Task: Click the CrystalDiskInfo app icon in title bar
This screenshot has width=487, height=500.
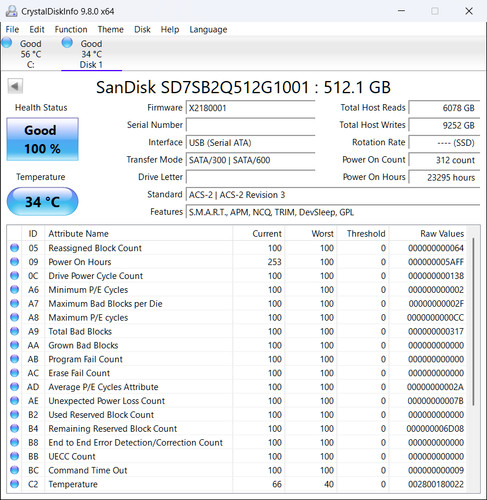Action: point(11,11)
